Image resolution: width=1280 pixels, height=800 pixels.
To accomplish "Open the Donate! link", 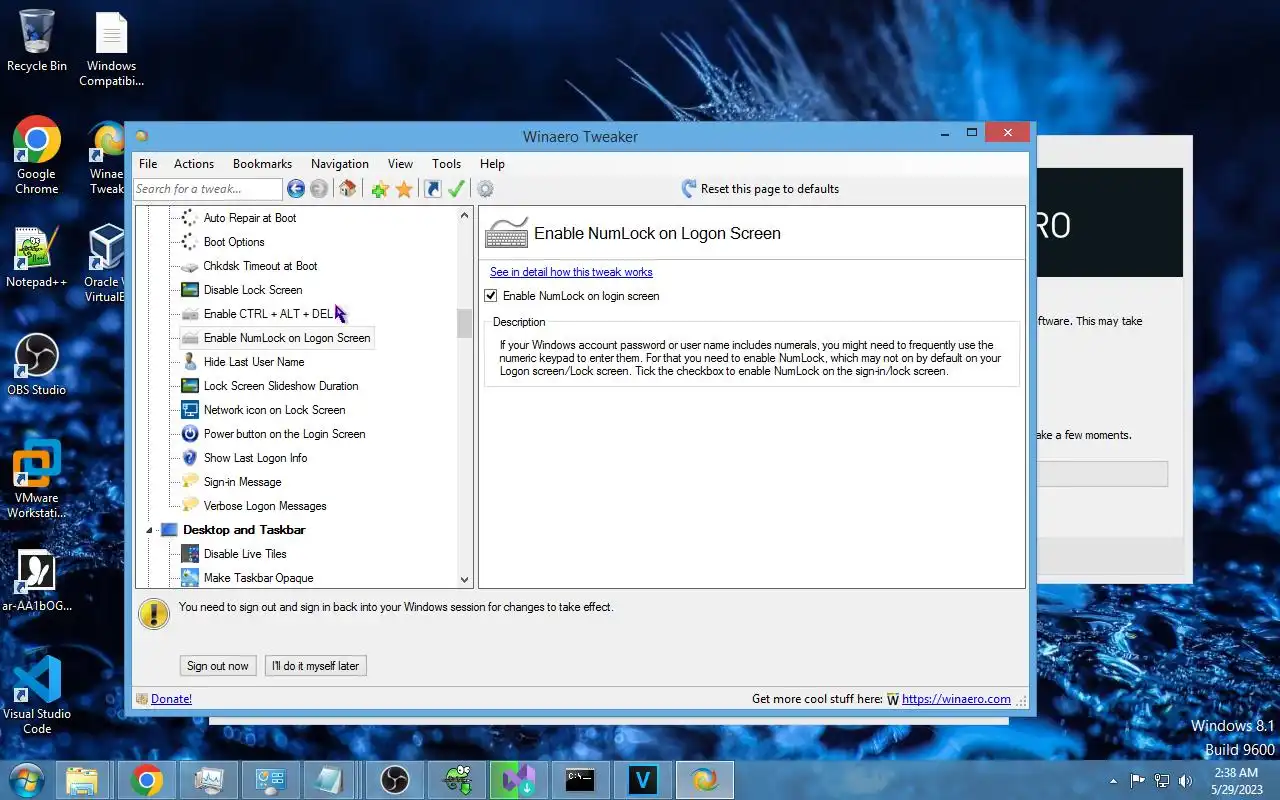I will click(x=171, y=699).
